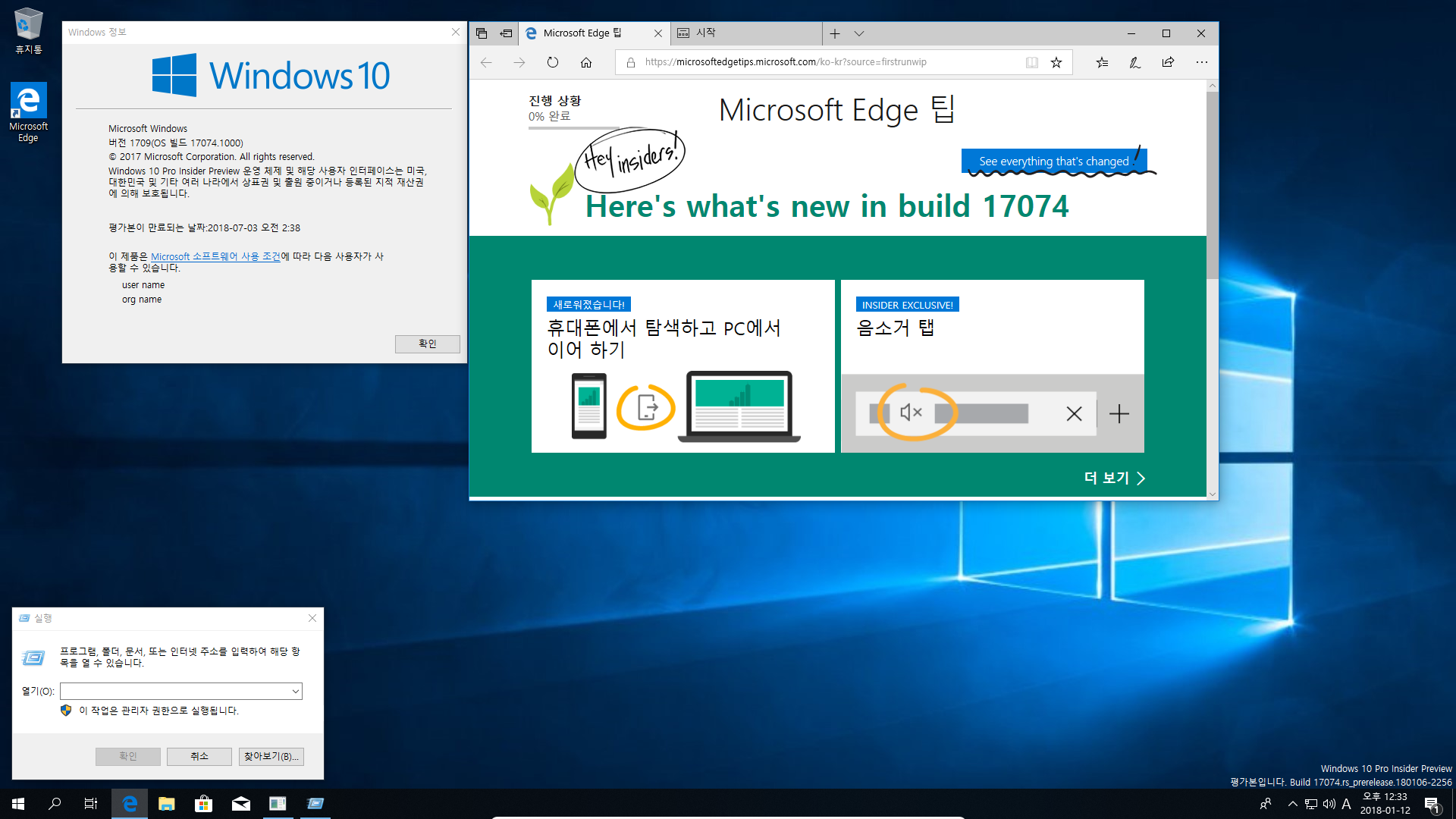Viewport: 1456px width, 819px height.
Task: Click 찾아보기(B)... in the 실행 dialog
Action: [x=271, y=756]
